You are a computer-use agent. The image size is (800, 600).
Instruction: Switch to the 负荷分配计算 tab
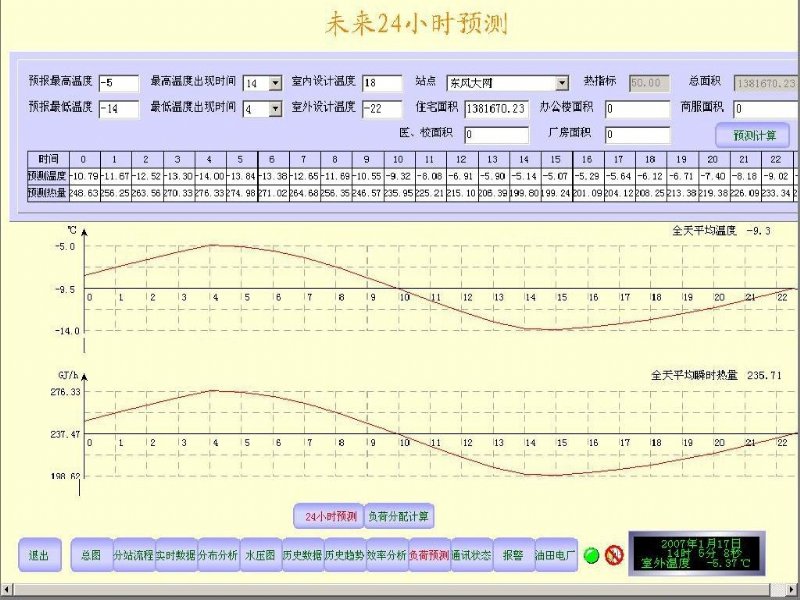click(x=398, y=516)
